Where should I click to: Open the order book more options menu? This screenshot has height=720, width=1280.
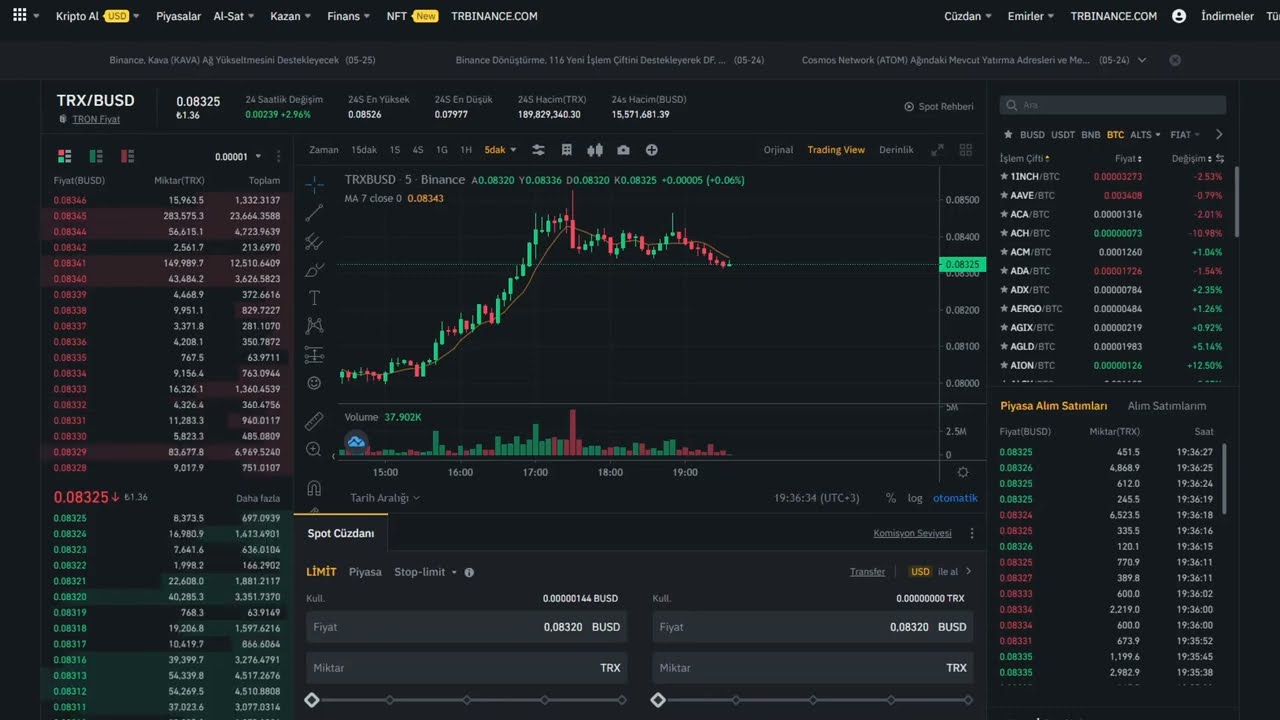[279, 157]
